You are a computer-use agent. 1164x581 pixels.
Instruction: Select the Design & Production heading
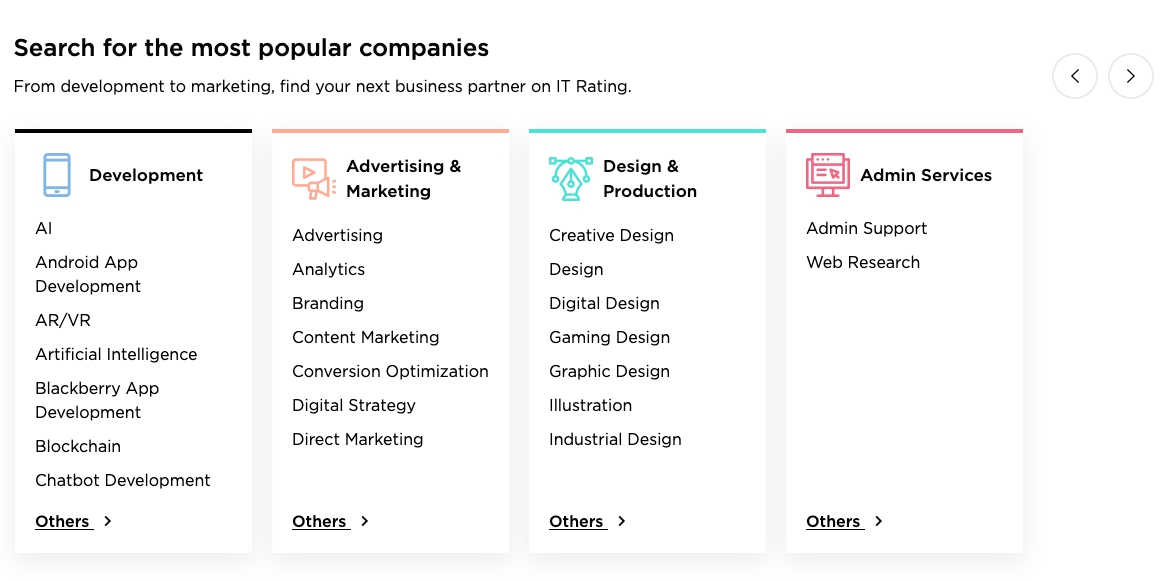(650, 178)
